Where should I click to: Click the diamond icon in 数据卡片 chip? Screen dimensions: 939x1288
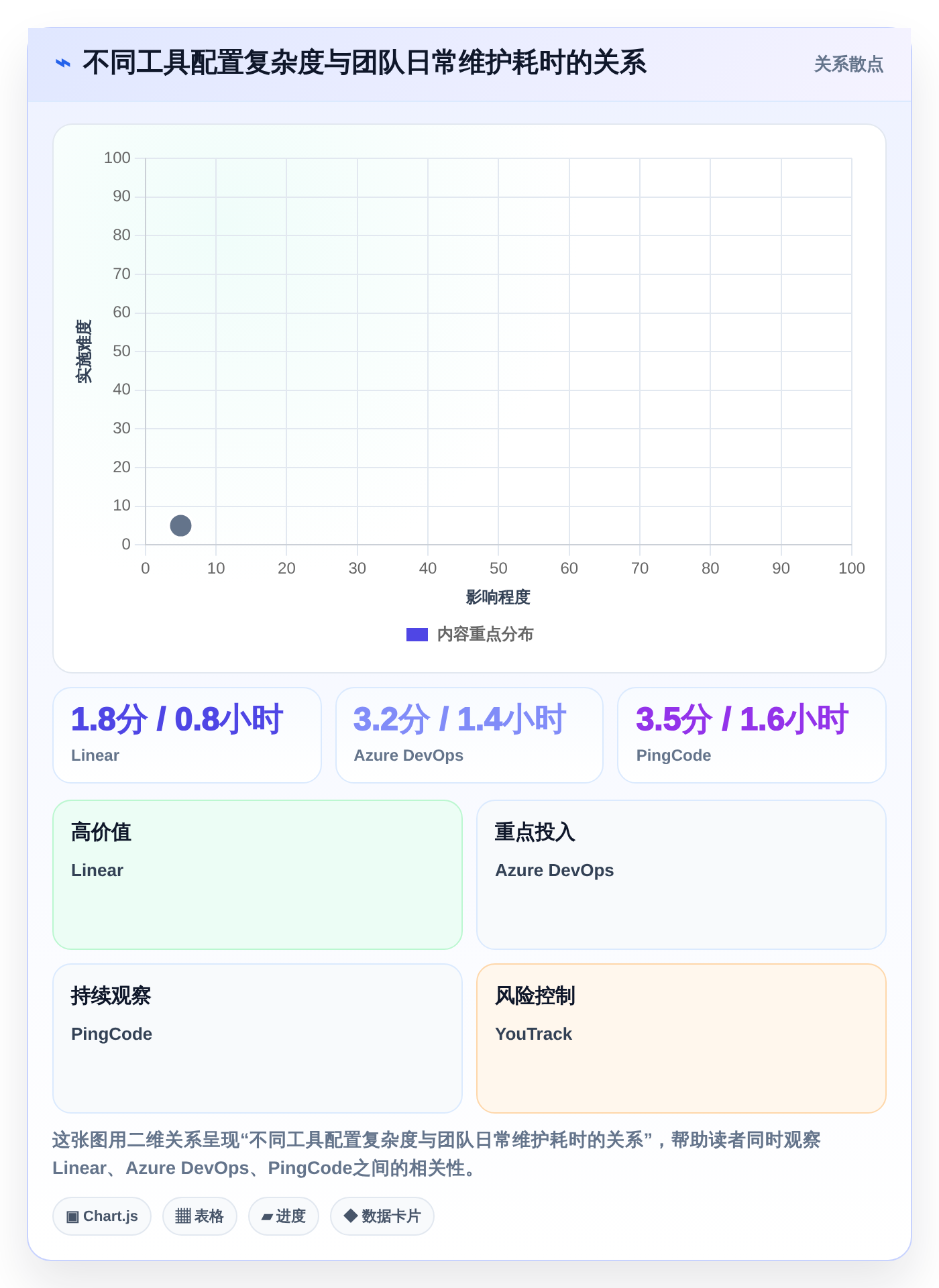point(350,1216)
